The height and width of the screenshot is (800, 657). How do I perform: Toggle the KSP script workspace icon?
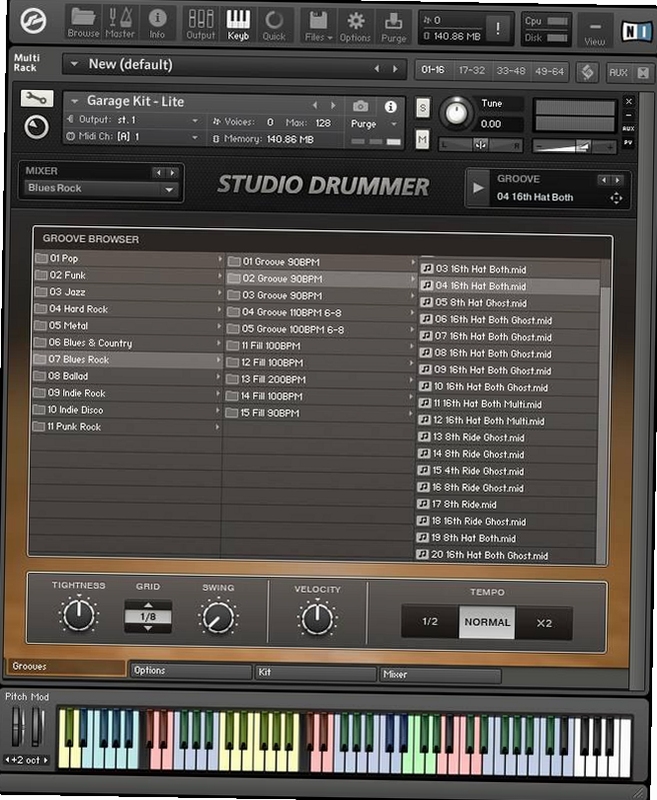coord(588,72)
